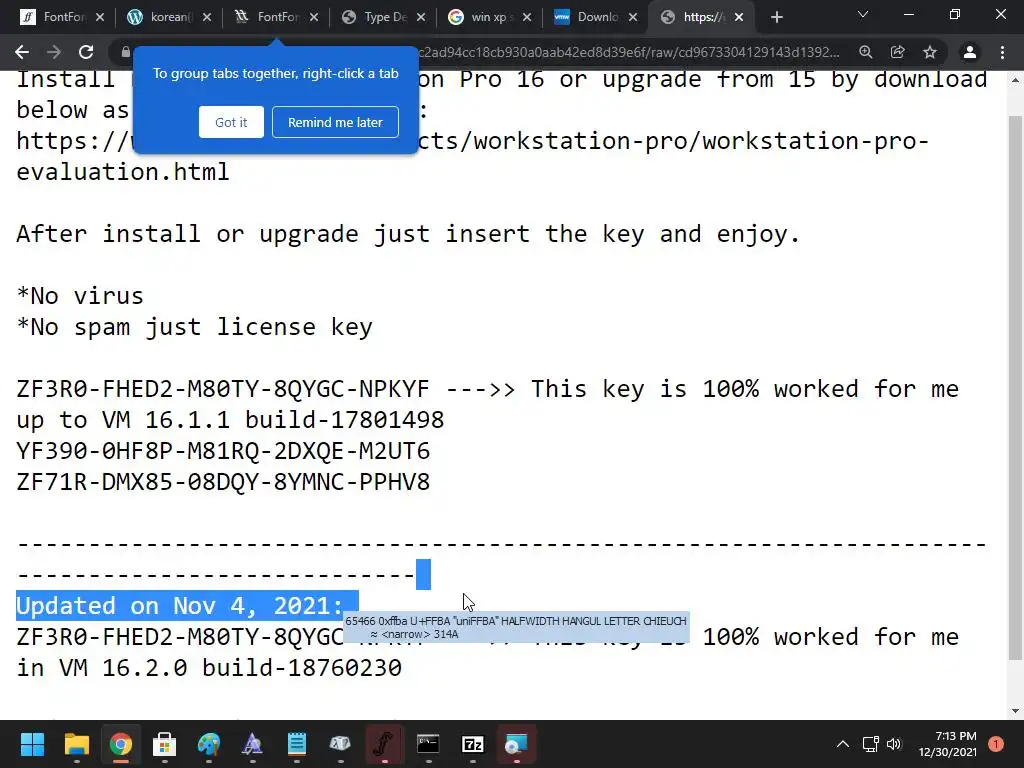Share this page via address bar icon
This screenshot has height=768, width=1024.
[x=898, y=52]
